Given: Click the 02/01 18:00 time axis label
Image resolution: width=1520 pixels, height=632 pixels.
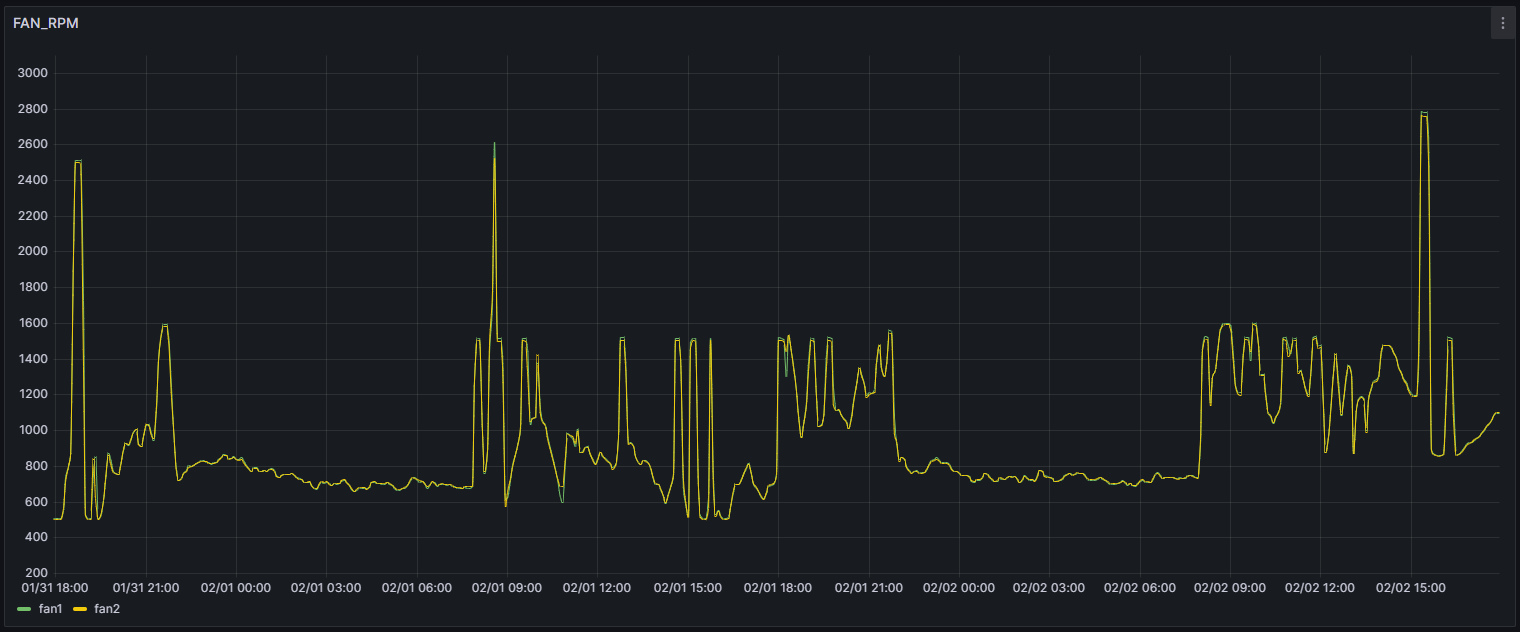Looking at the screenshot, I should 778,588.
